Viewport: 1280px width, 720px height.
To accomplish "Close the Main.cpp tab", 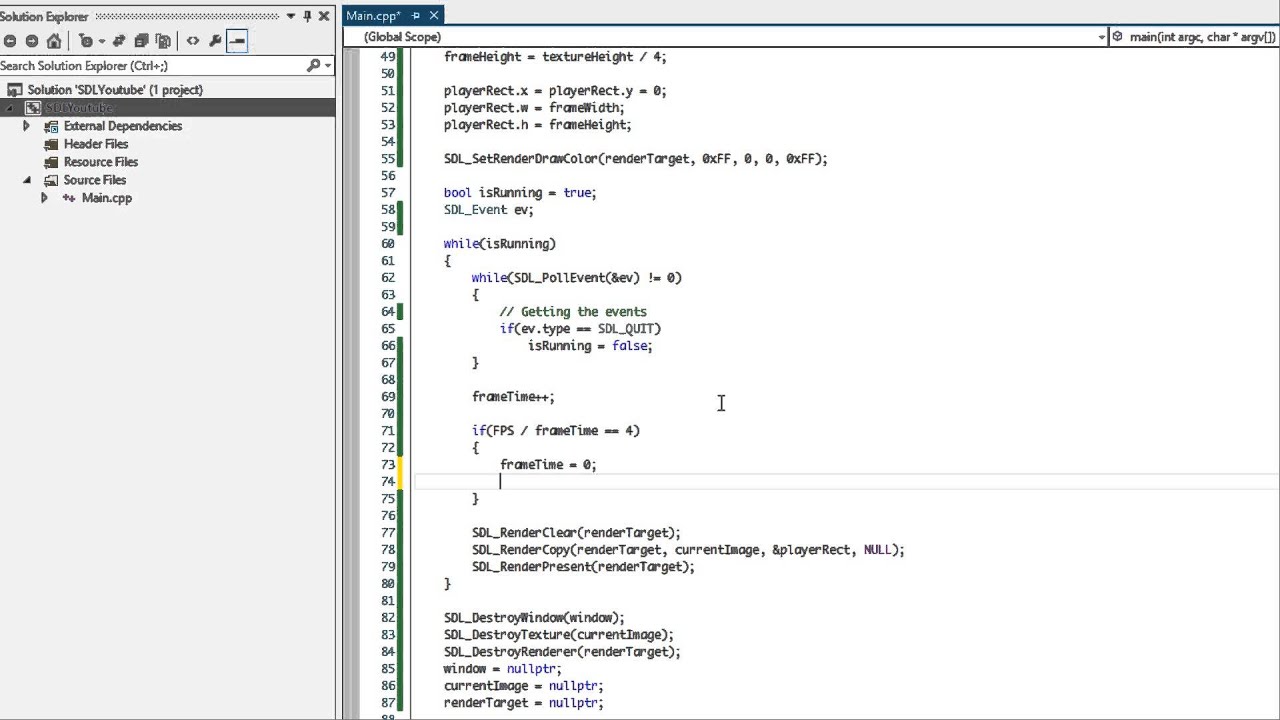I will click(x=434, y=16).
